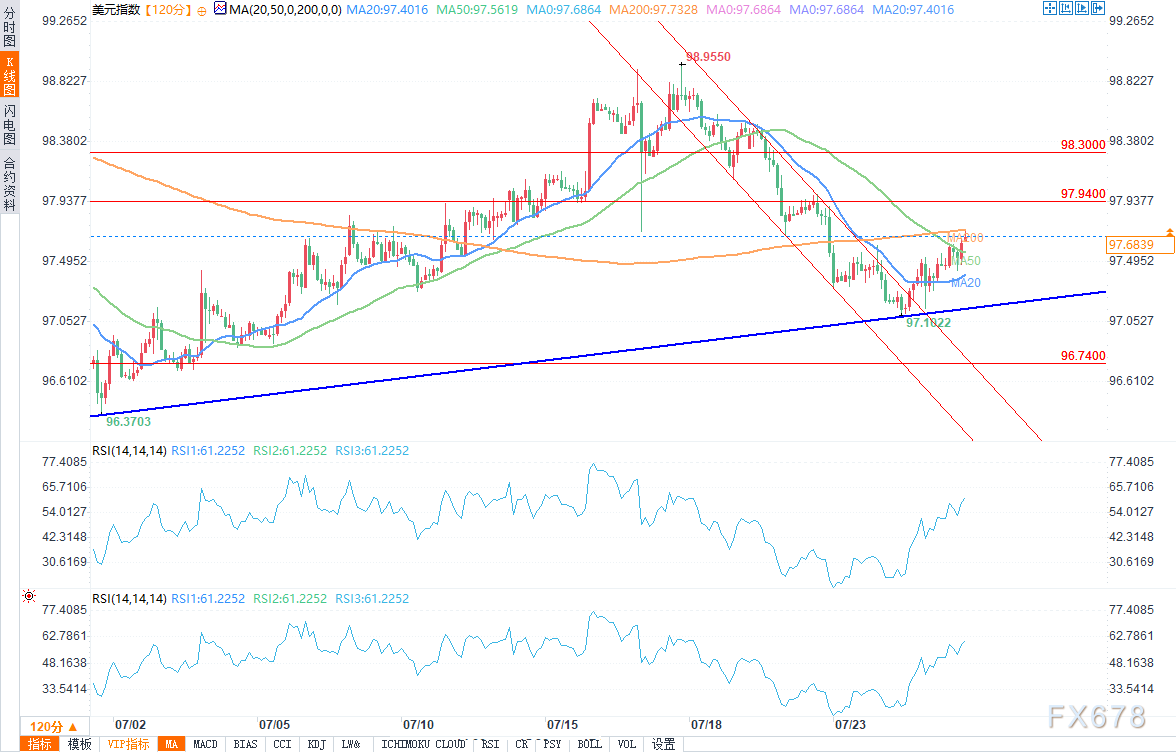This screenshot has width=1176, height=752.
Task: Select the RSI indicator in bottom bar
Action: click(490, 744)
